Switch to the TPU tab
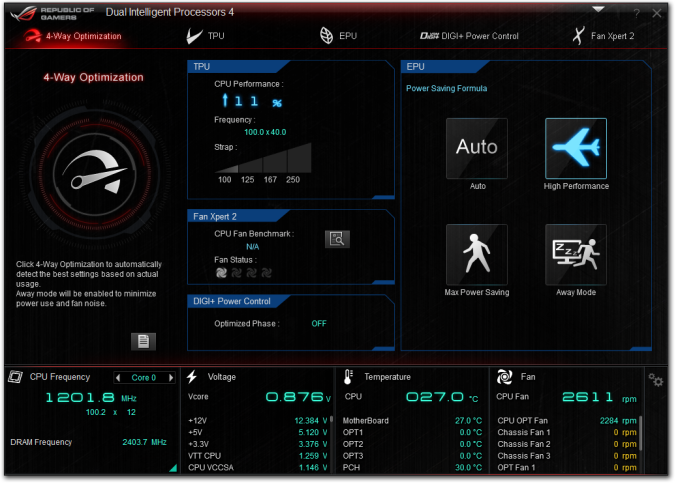The height and width of the screenshot is (484, 678). 205,36
